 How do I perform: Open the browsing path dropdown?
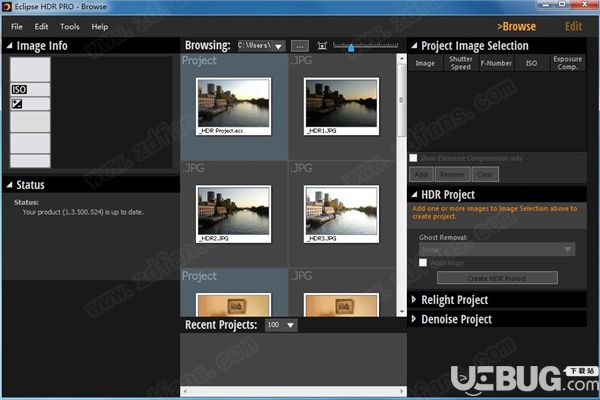279,46
